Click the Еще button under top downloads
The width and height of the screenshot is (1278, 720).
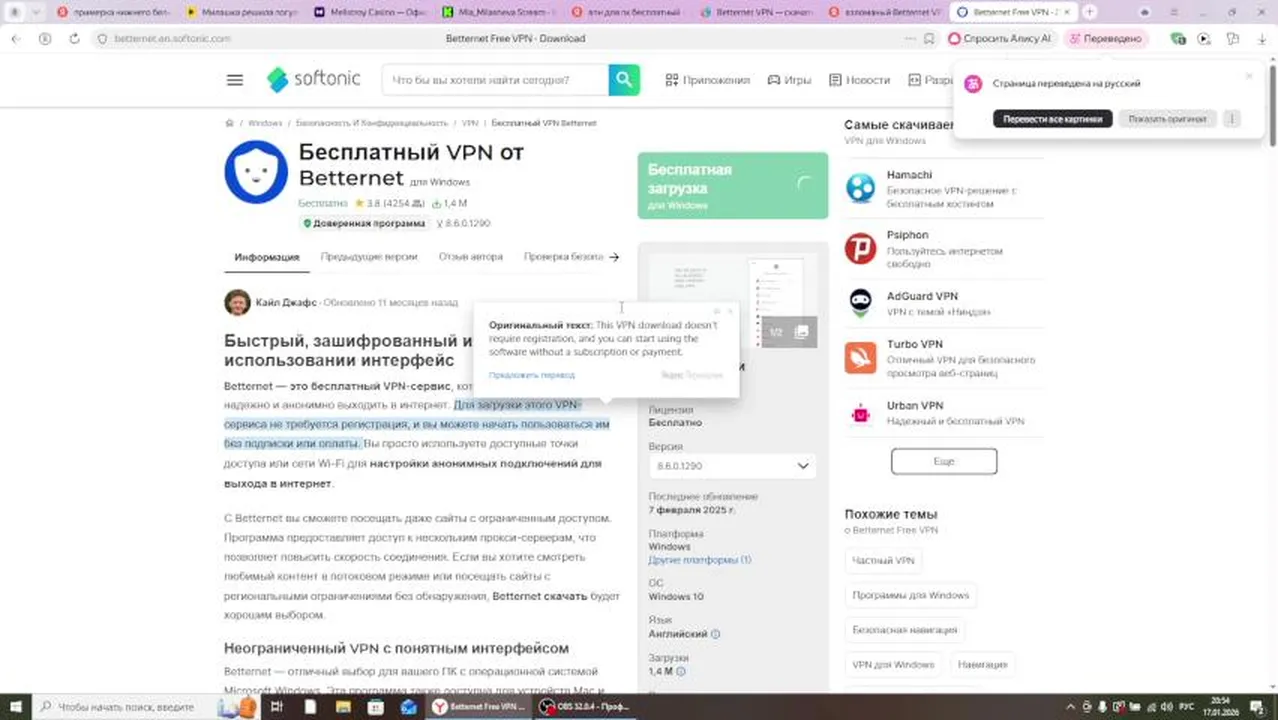pos(944,461)
